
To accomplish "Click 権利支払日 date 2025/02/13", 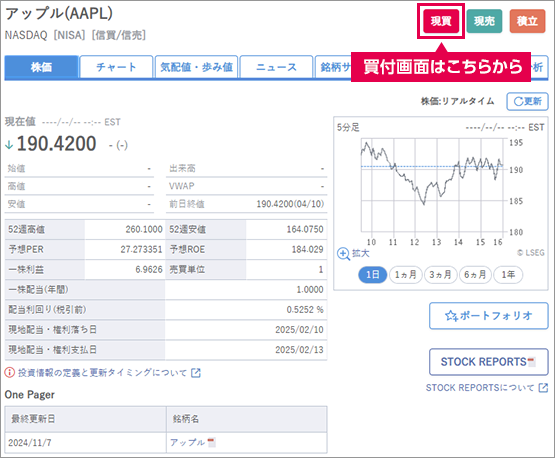I will point(299,350).
